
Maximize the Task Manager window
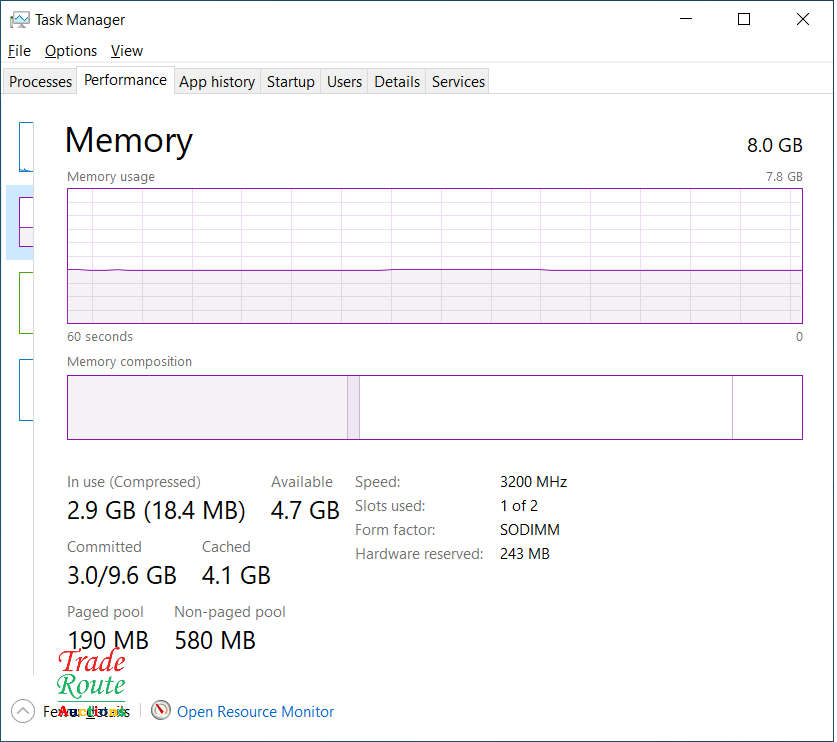[744, 19]
